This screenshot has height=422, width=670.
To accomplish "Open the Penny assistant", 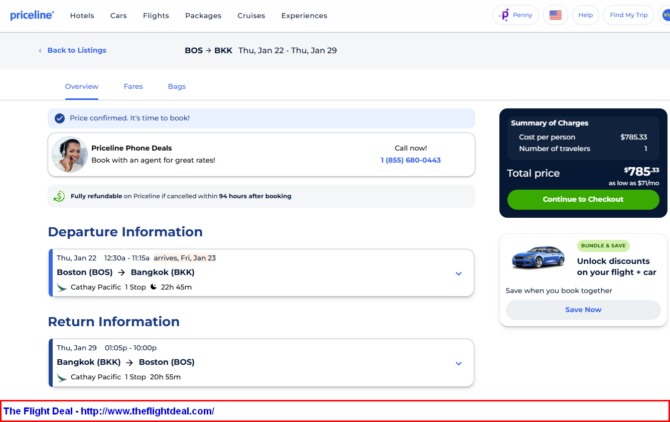I will tap(516, 15).
